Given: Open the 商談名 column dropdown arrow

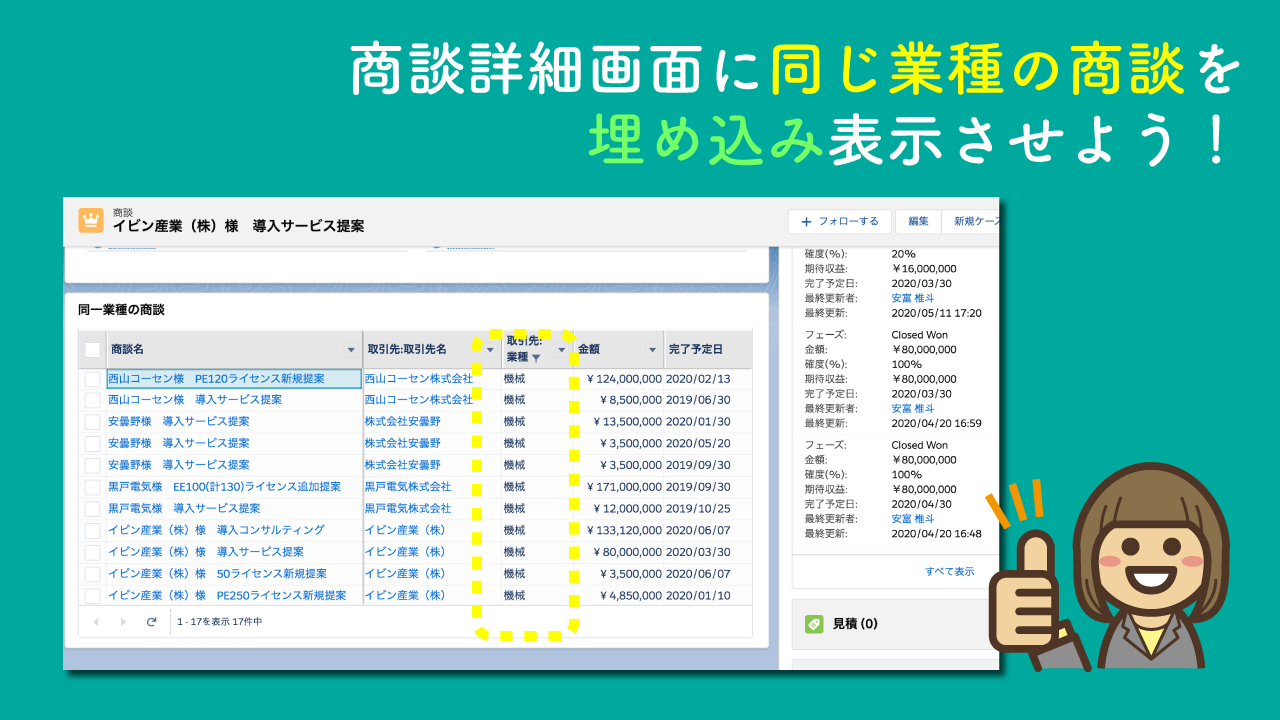Looking at the screenshot, I should pos(350,350).
